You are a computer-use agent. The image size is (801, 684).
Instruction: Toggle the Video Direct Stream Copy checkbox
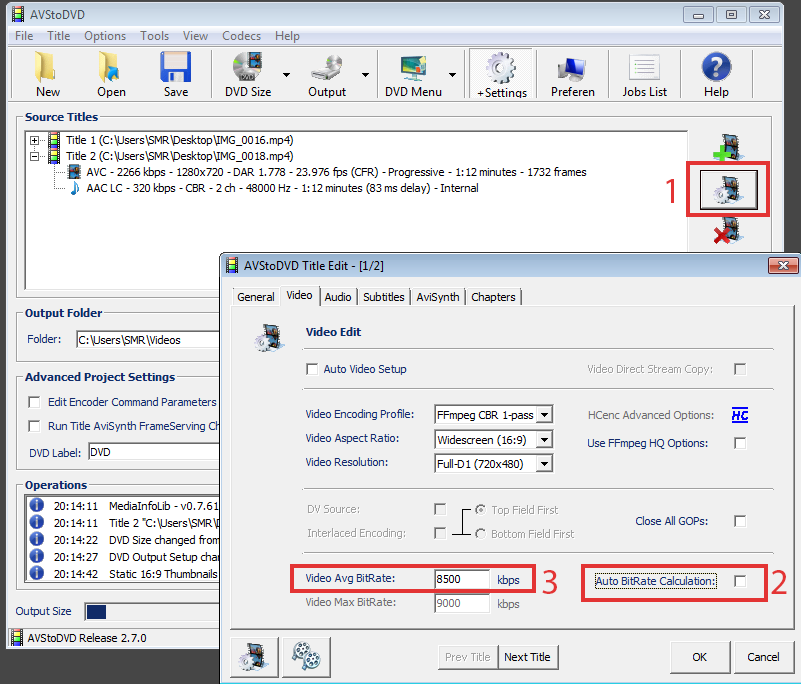pyautogui.click(x=740, y=369)
